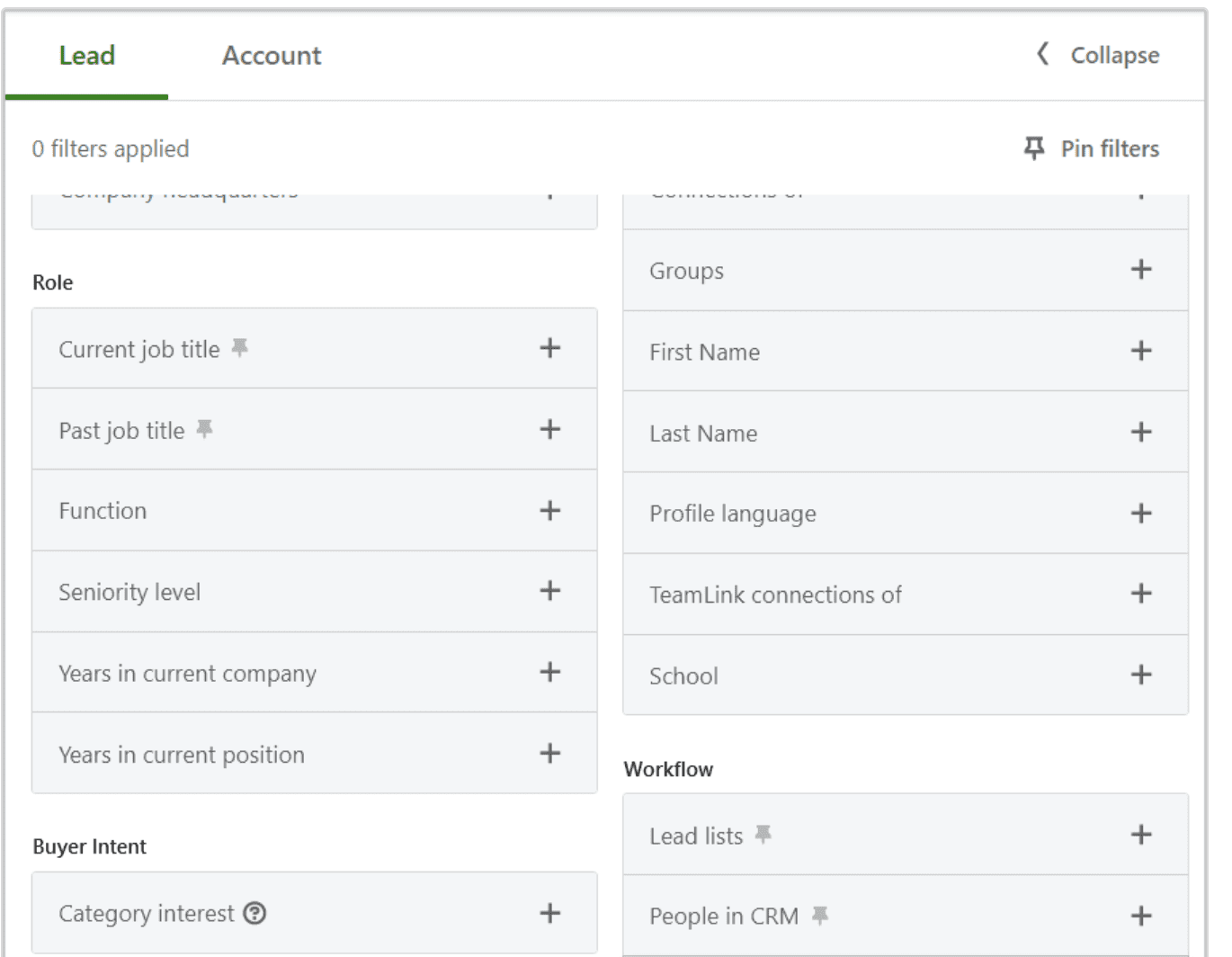Expand the School filter
The height and width of the screenshot is (957, 1232).
pyautogui.click(x=1141, y=675)
